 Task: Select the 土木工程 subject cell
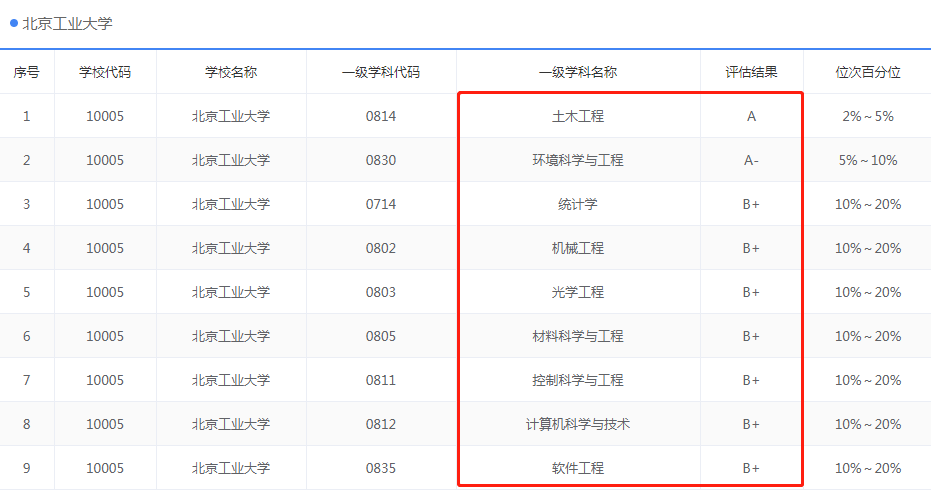tap(578, 116)
